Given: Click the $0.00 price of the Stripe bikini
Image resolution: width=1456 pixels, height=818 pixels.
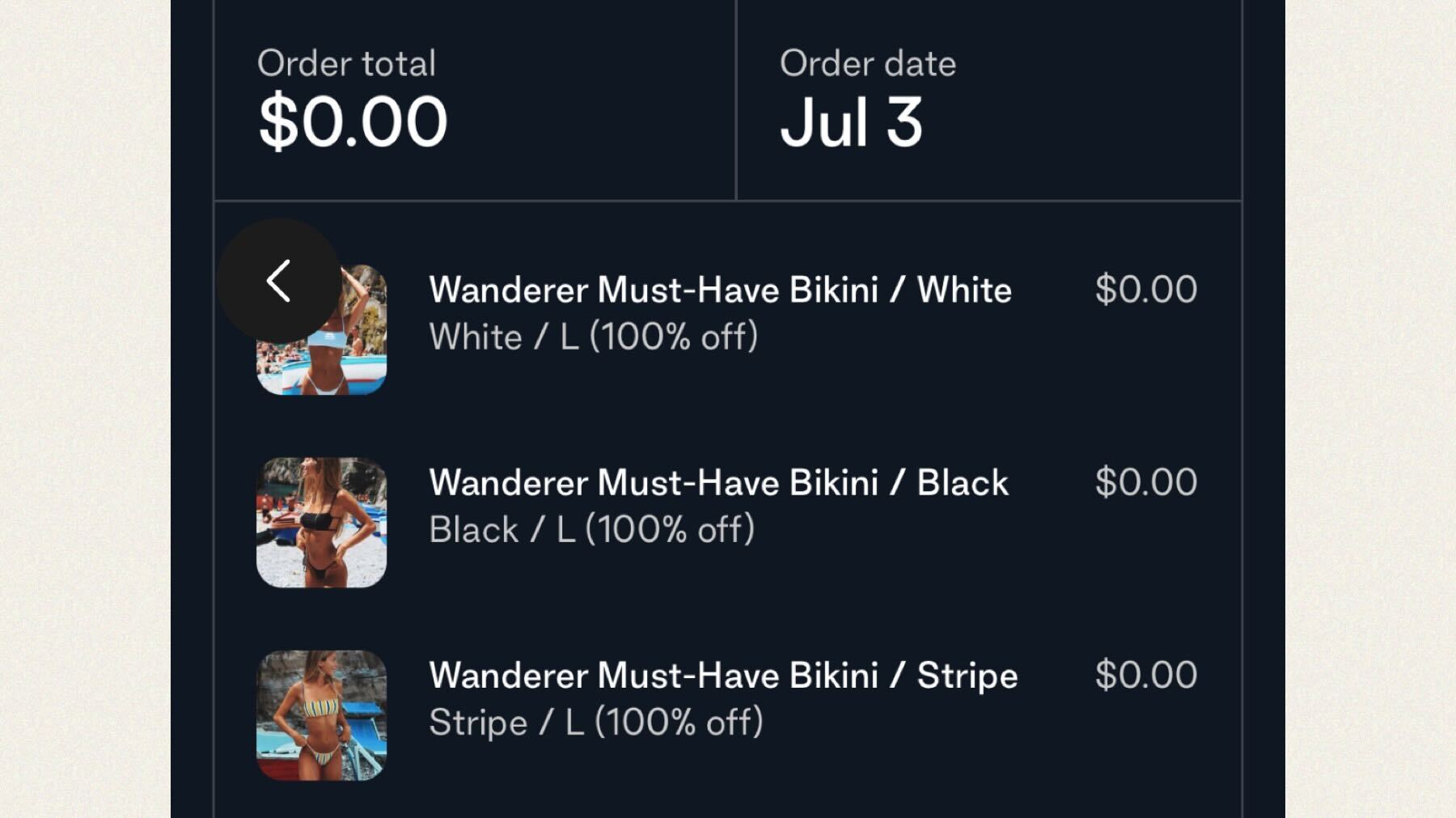Looking at the screenshot, I should pos(1145,676).
